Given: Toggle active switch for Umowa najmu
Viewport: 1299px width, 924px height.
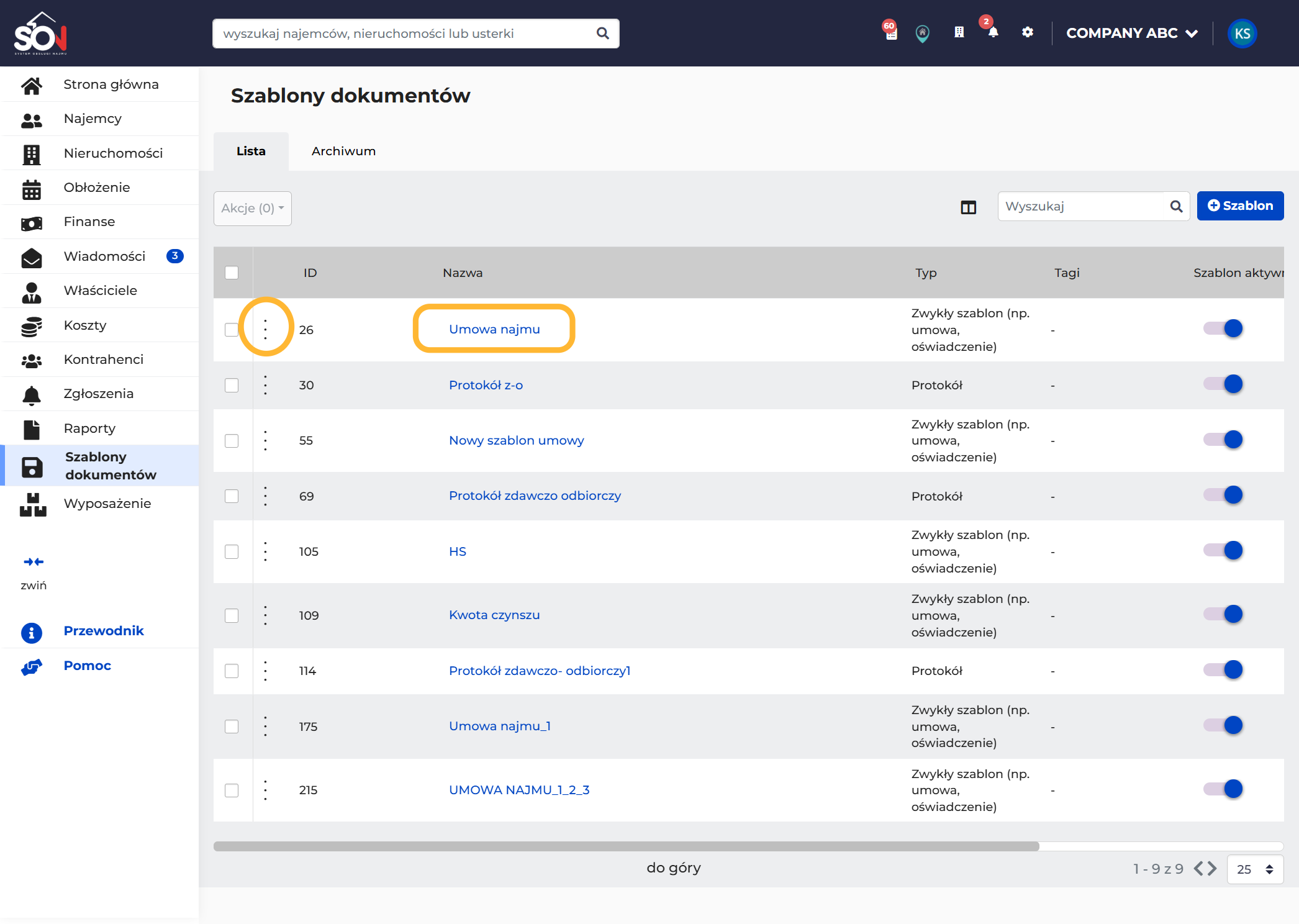Looking at the screenshot, I should 1223,328.
